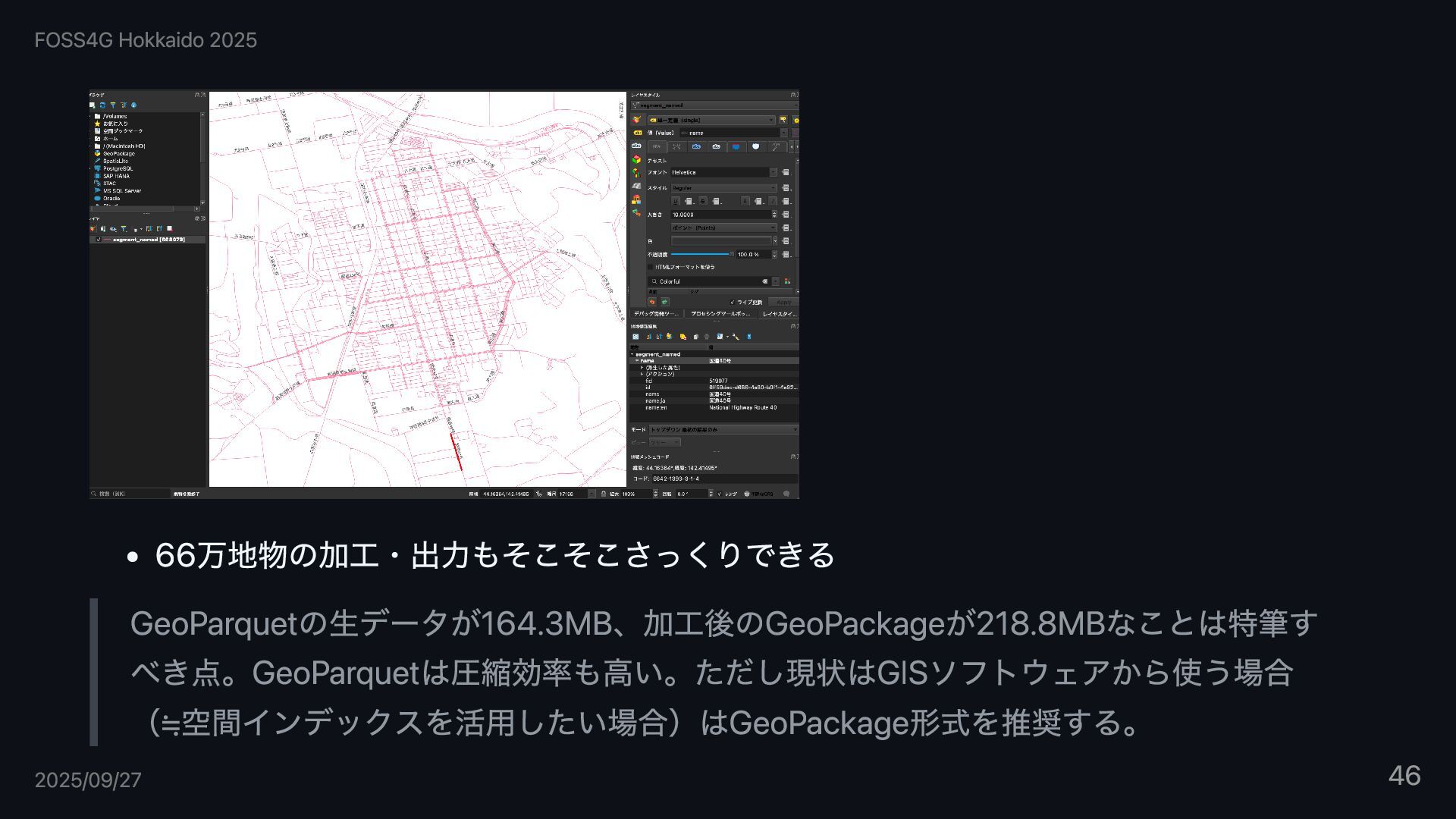Switch to the debugging tools tab

656,313
